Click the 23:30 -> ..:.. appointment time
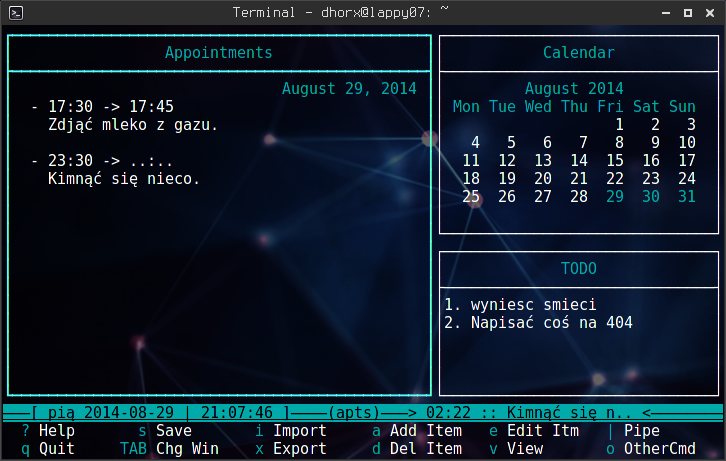This screenshot has height=461, width=726. [110, 161]
